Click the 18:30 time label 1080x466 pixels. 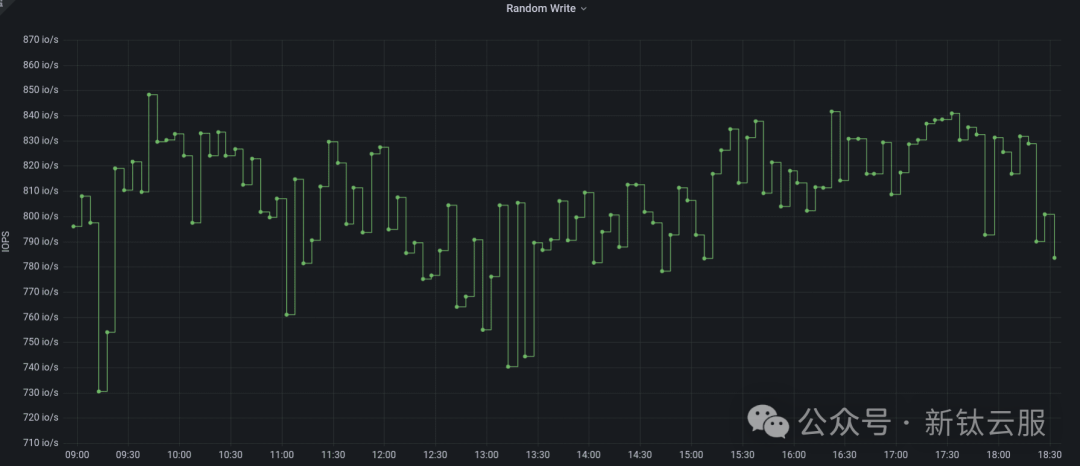point(1049,455)
